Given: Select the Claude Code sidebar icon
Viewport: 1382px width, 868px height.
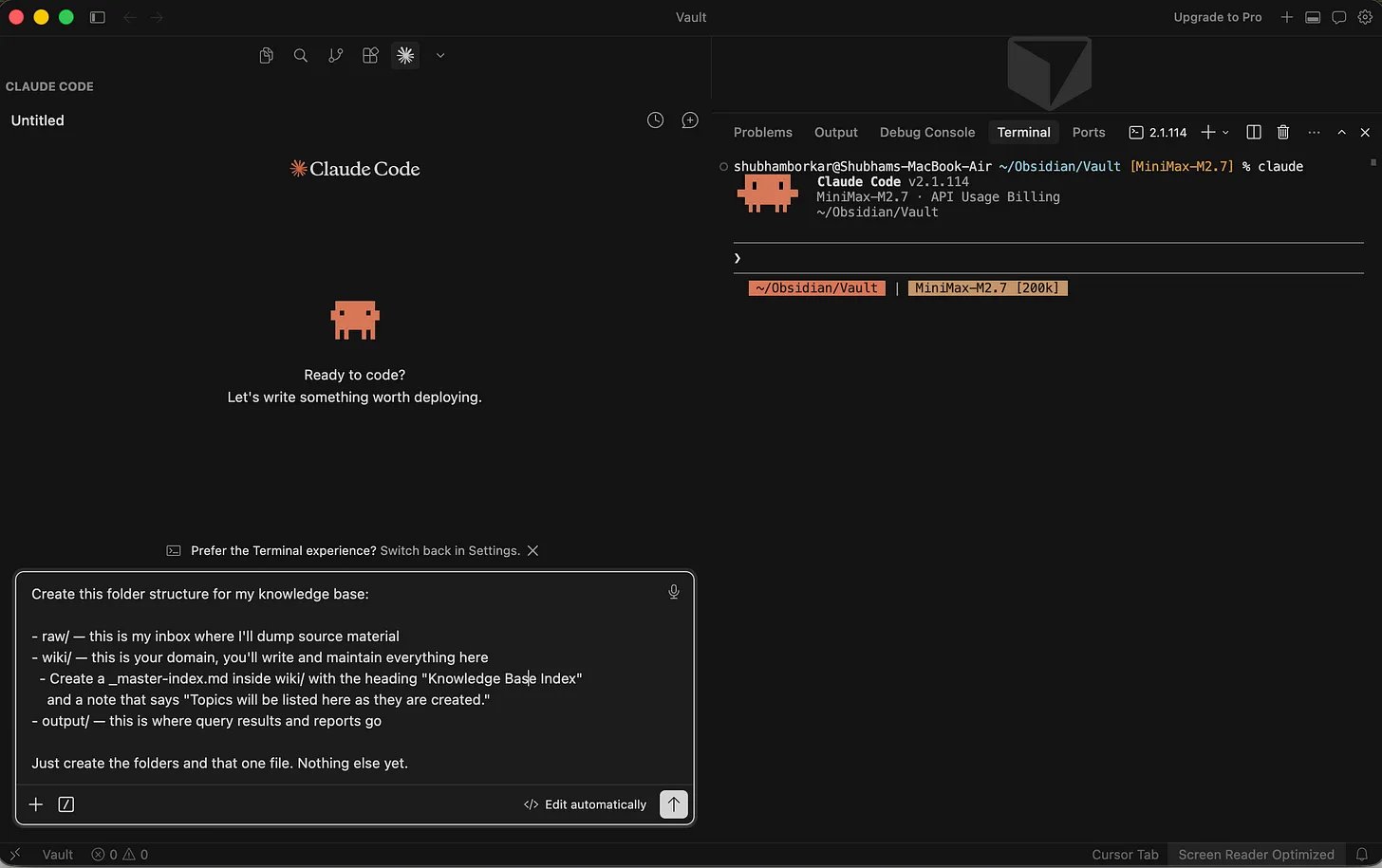Looking at the screenshot, I should [405, 56].
